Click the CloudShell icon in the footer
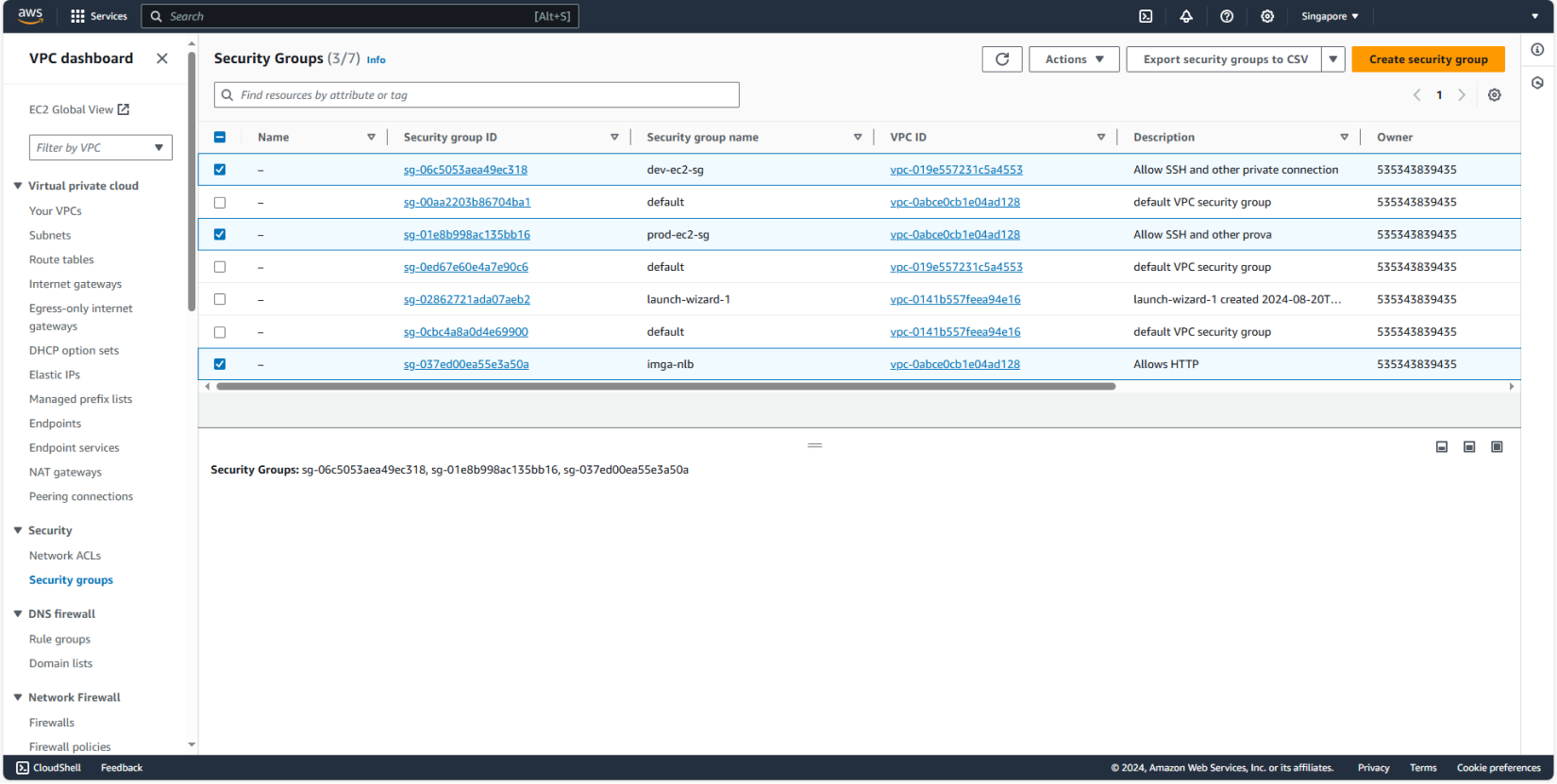This screenshot has height=784, width=1557. [x=23, y=768]
